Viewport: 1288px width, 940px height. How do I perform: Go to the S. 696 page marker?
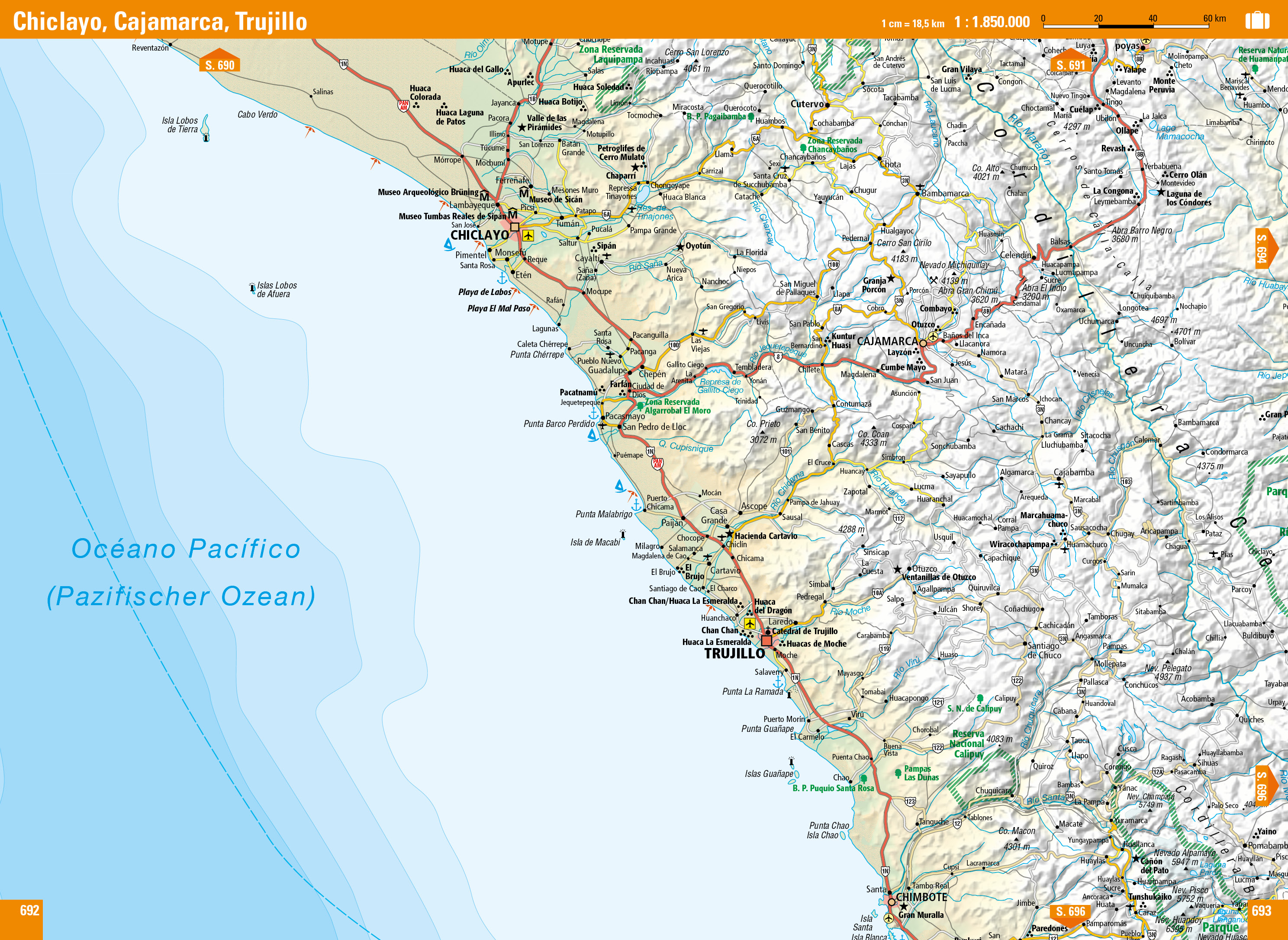[1071, 911]
